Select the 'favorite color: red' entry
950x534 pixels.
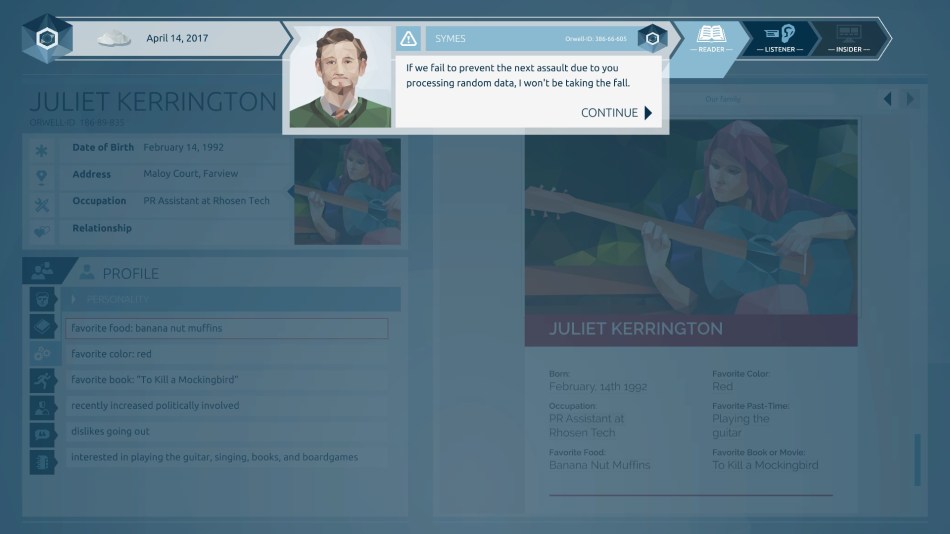click(x=227, y=354)
